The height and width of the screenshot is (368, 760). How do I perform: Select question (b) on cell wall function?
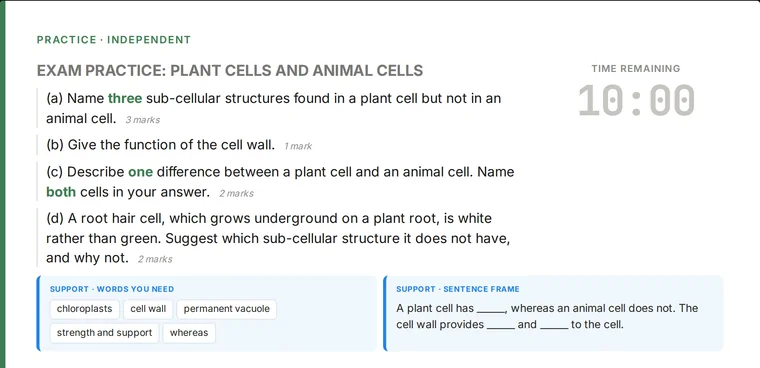[179, 145]
